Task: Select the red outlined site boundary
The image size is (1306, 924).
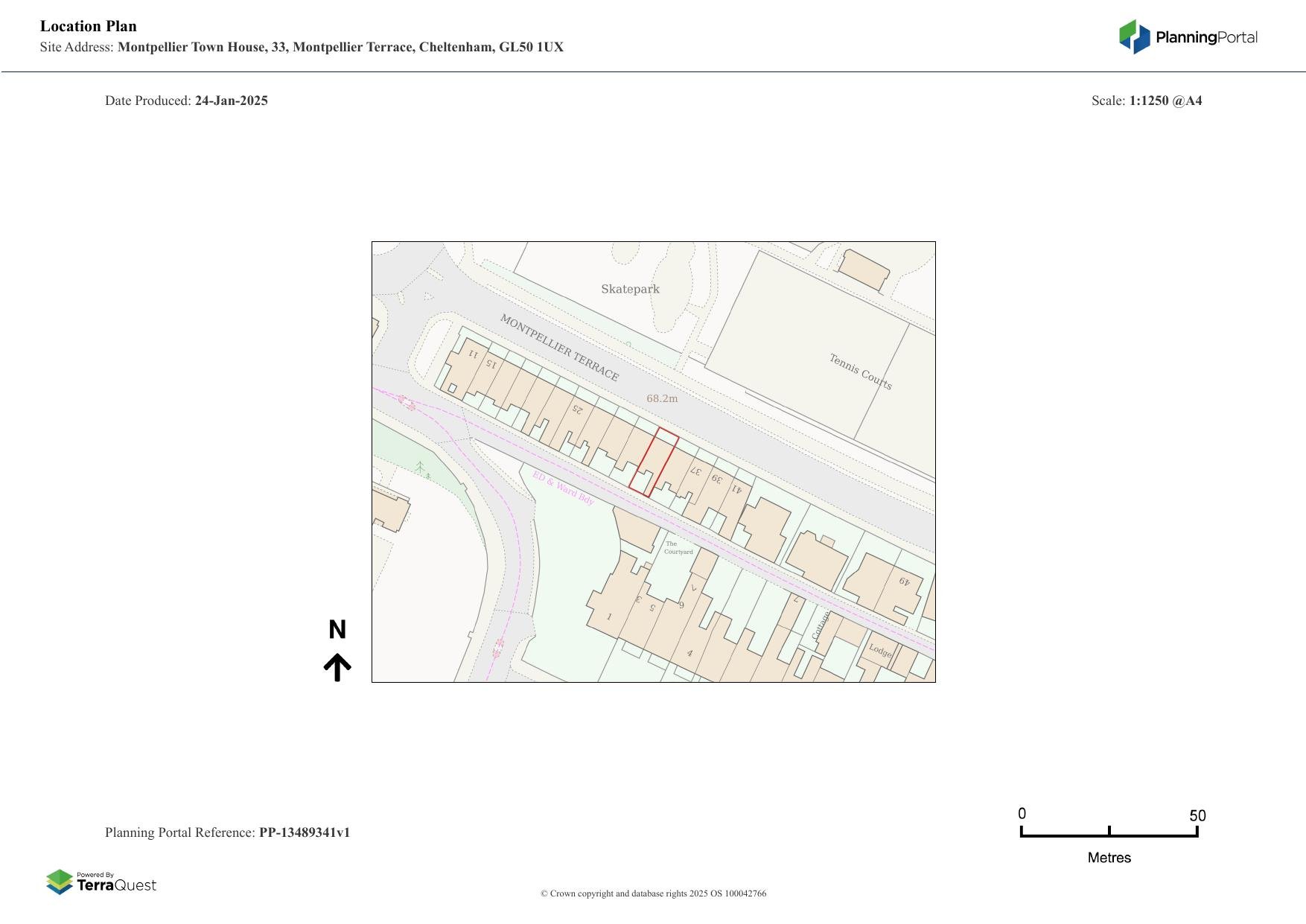Action: point(654,462)
